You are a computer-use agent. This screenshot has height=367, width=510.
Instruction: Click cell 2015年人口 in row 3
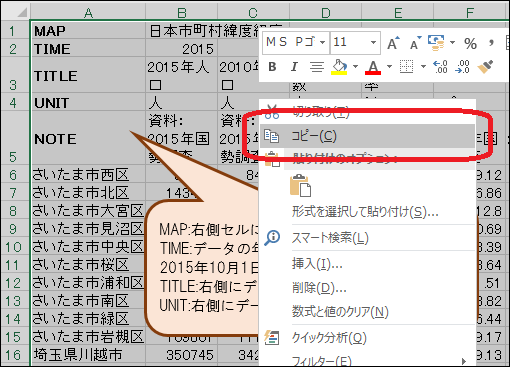click(x=182, y=75)
